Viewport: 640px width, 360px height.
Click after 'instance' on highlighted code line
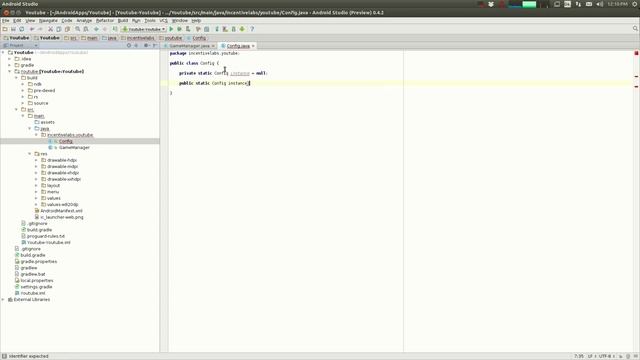(249, 83)
